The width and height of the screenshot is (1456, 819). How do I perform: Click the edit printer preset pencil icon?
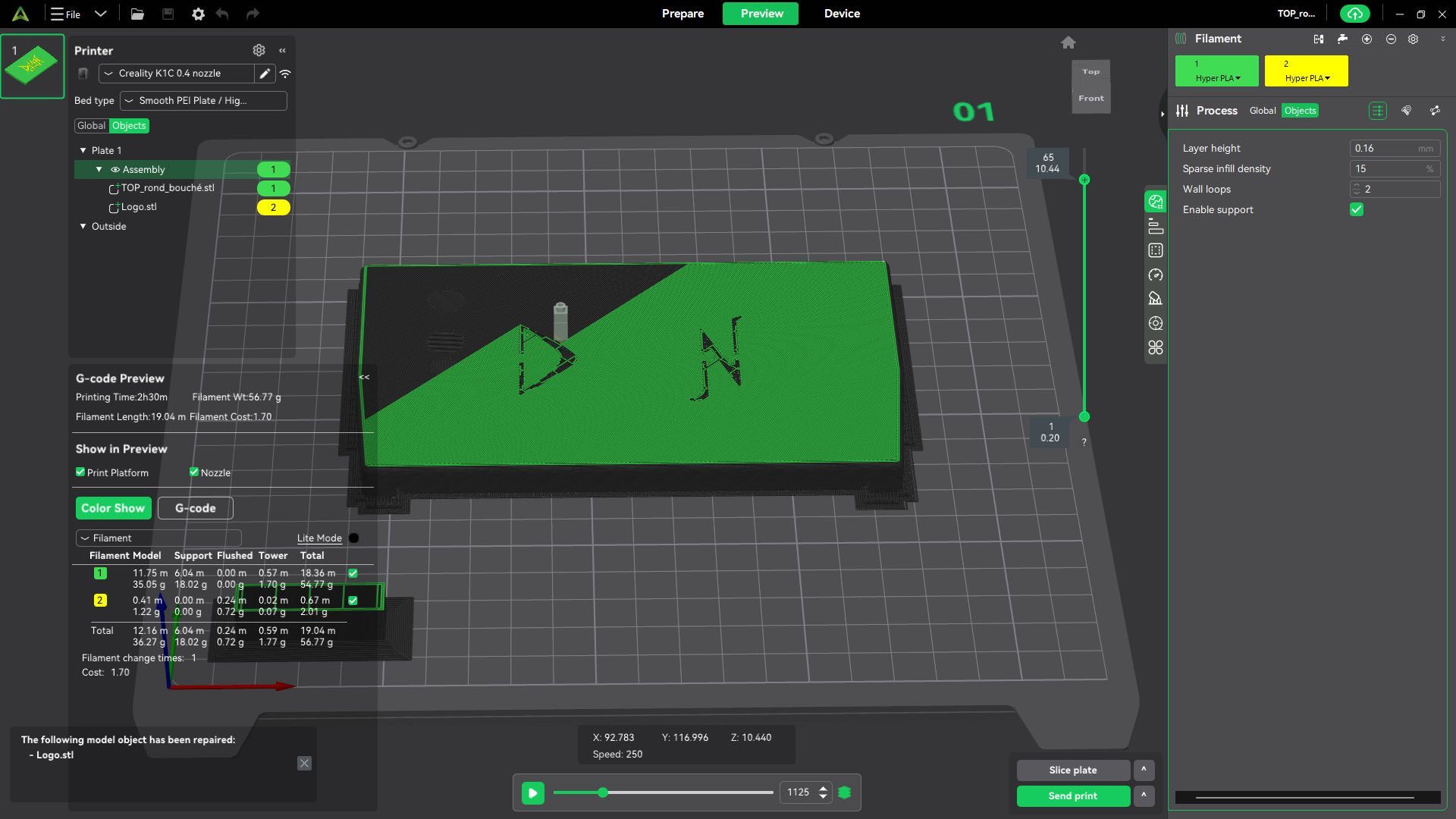265,74
